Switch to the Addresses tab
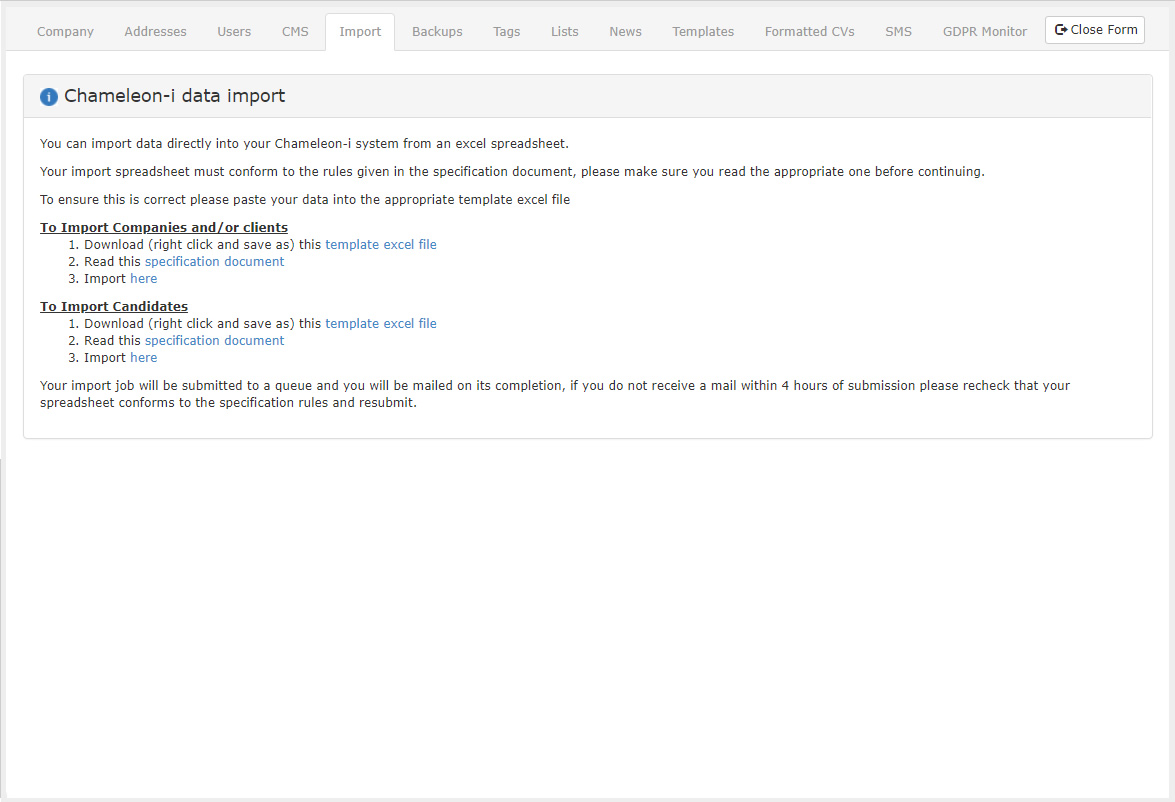 [x=155, y=31]
